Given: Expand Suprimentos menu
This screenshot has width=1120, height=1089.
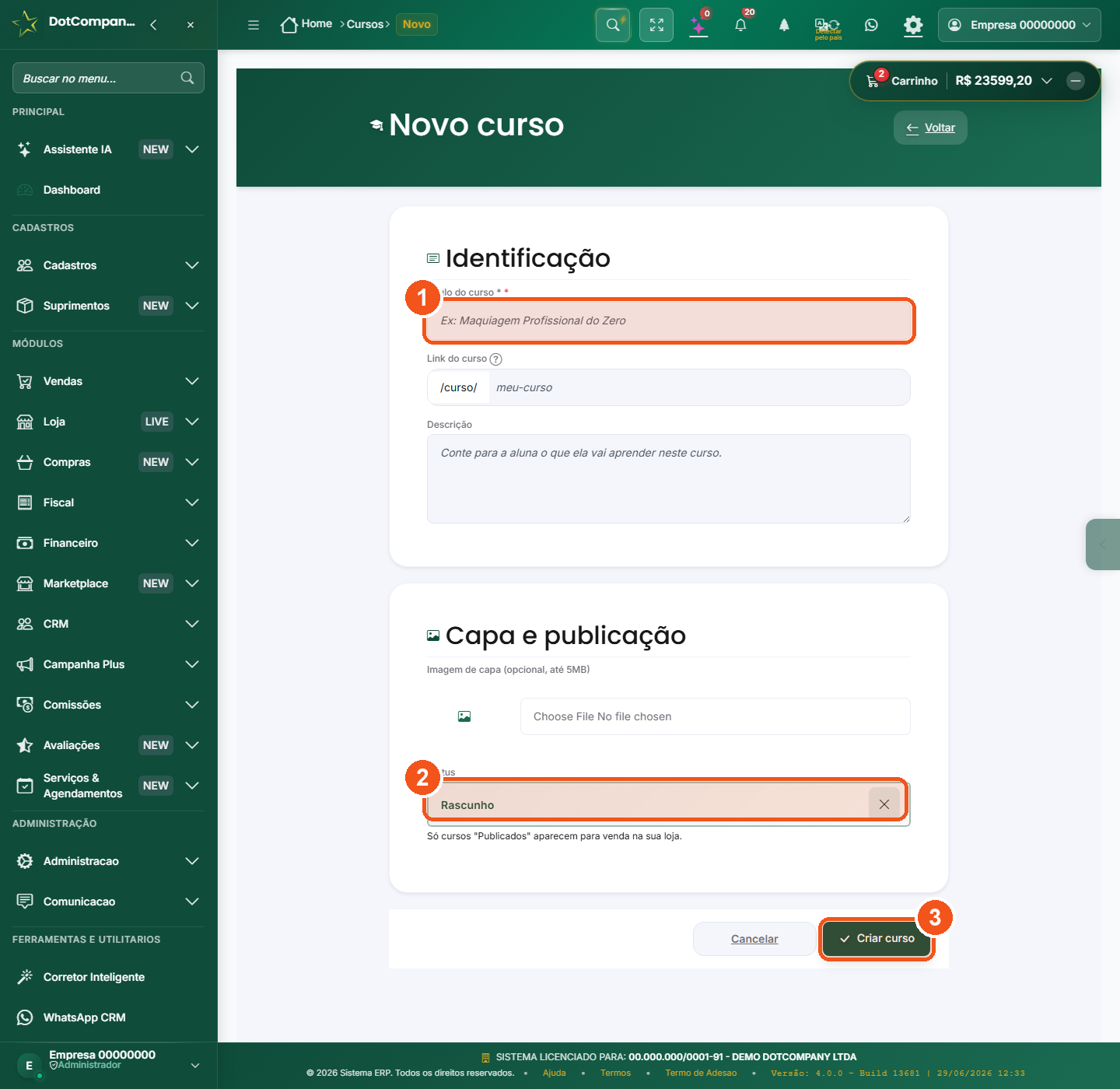Looking at the screenshot, I should point(192,306).
